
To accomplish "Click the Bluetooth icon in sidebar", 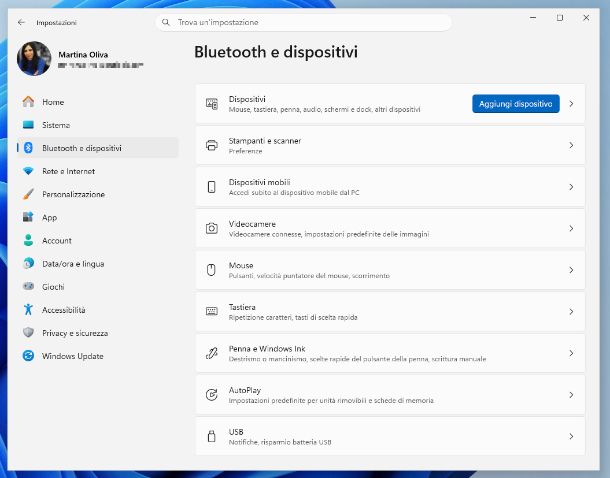I will coord(28,148).
